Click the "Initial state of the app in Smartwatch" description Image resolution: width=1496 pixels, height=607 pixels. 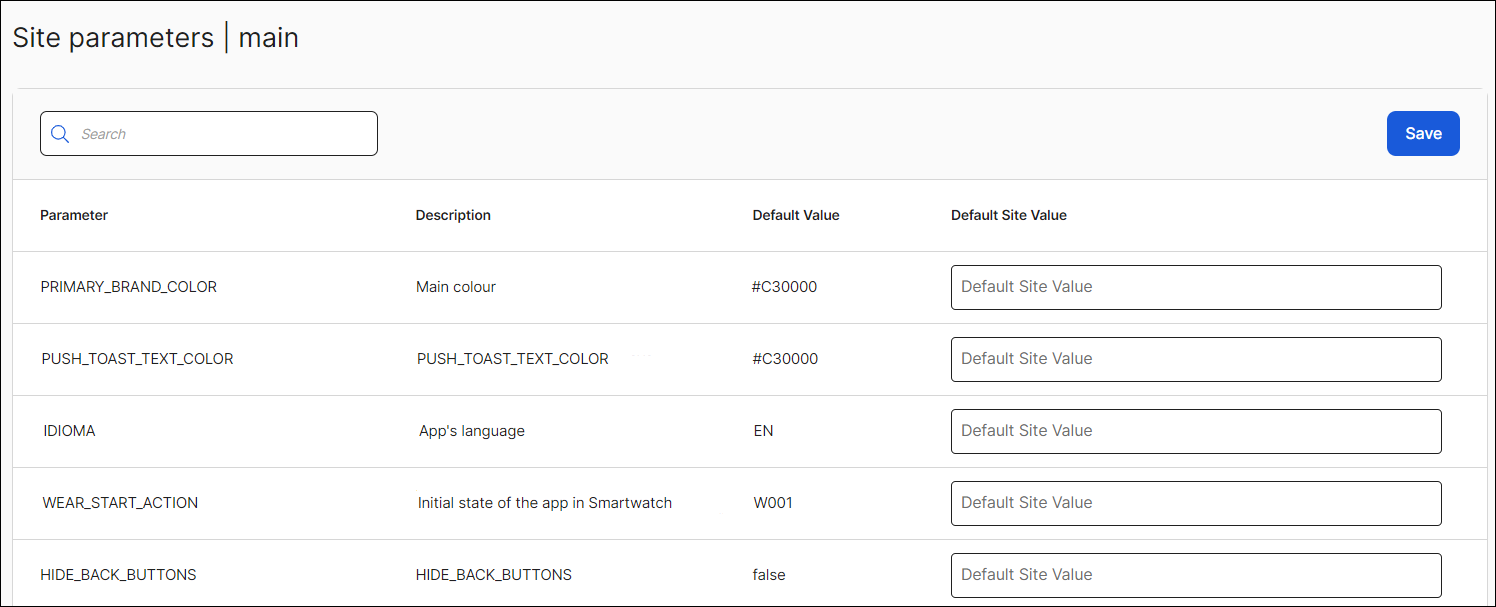pos(544,503)
